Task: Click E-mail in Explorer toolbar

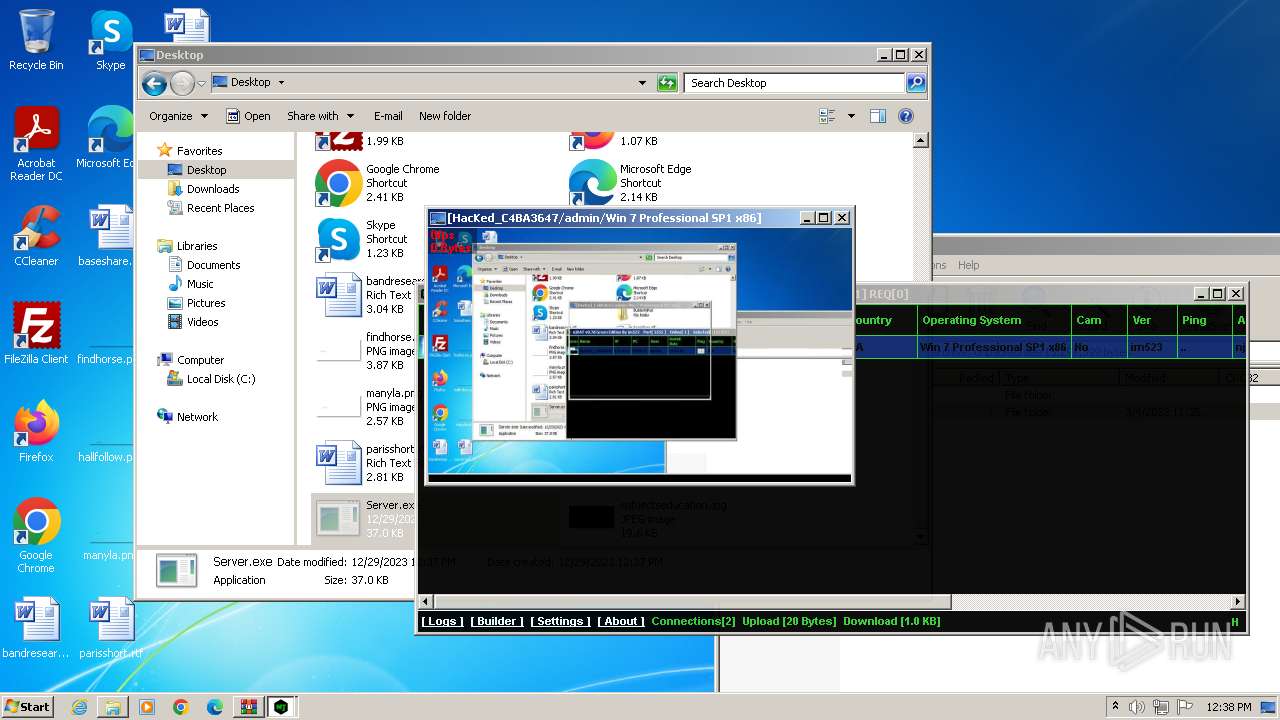Action: click(388, 116)
